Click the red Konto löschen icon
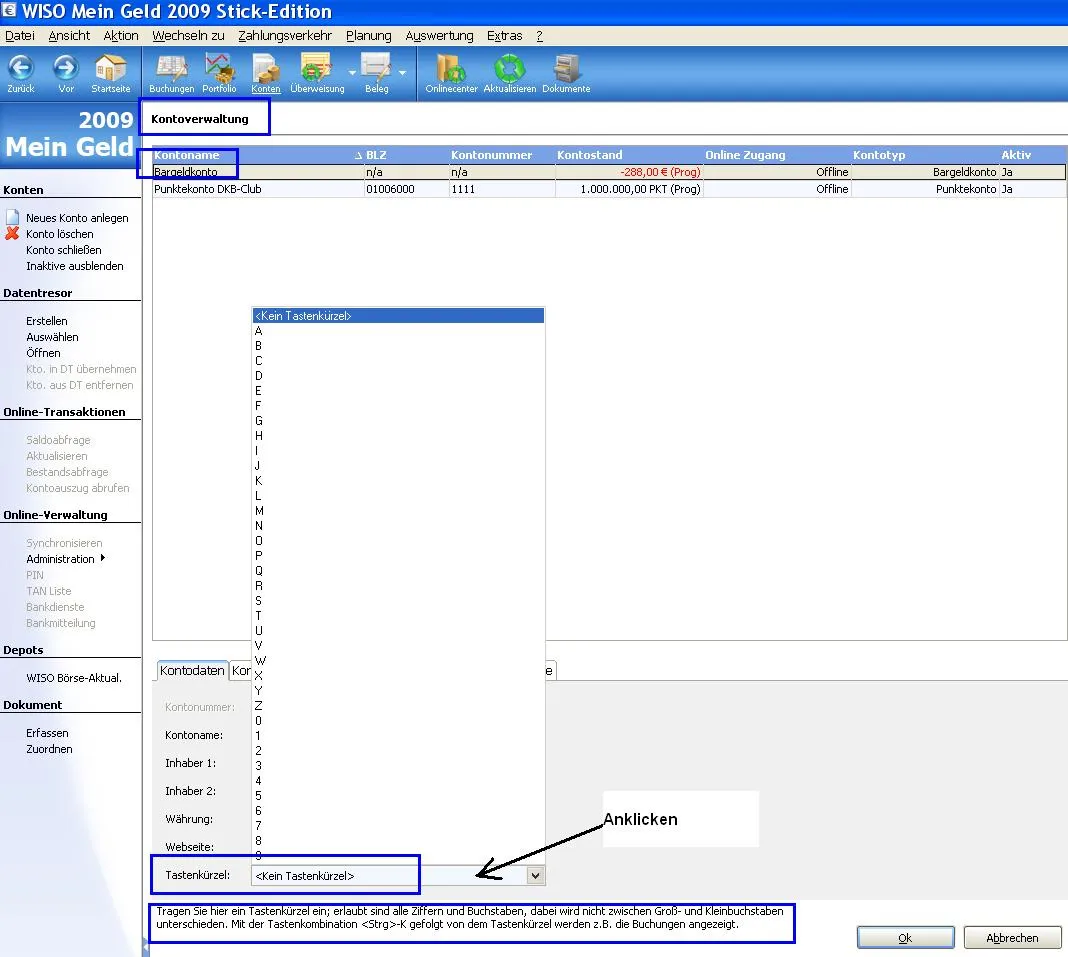1068x957 pixels. 12,234
